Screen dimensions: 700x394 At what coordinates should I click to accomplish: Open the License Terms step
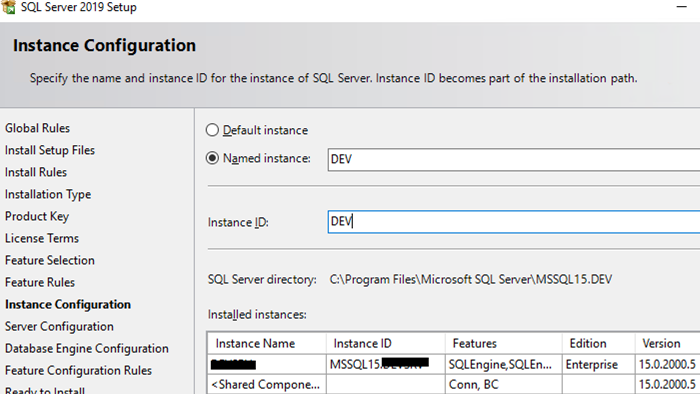point(42,238)
